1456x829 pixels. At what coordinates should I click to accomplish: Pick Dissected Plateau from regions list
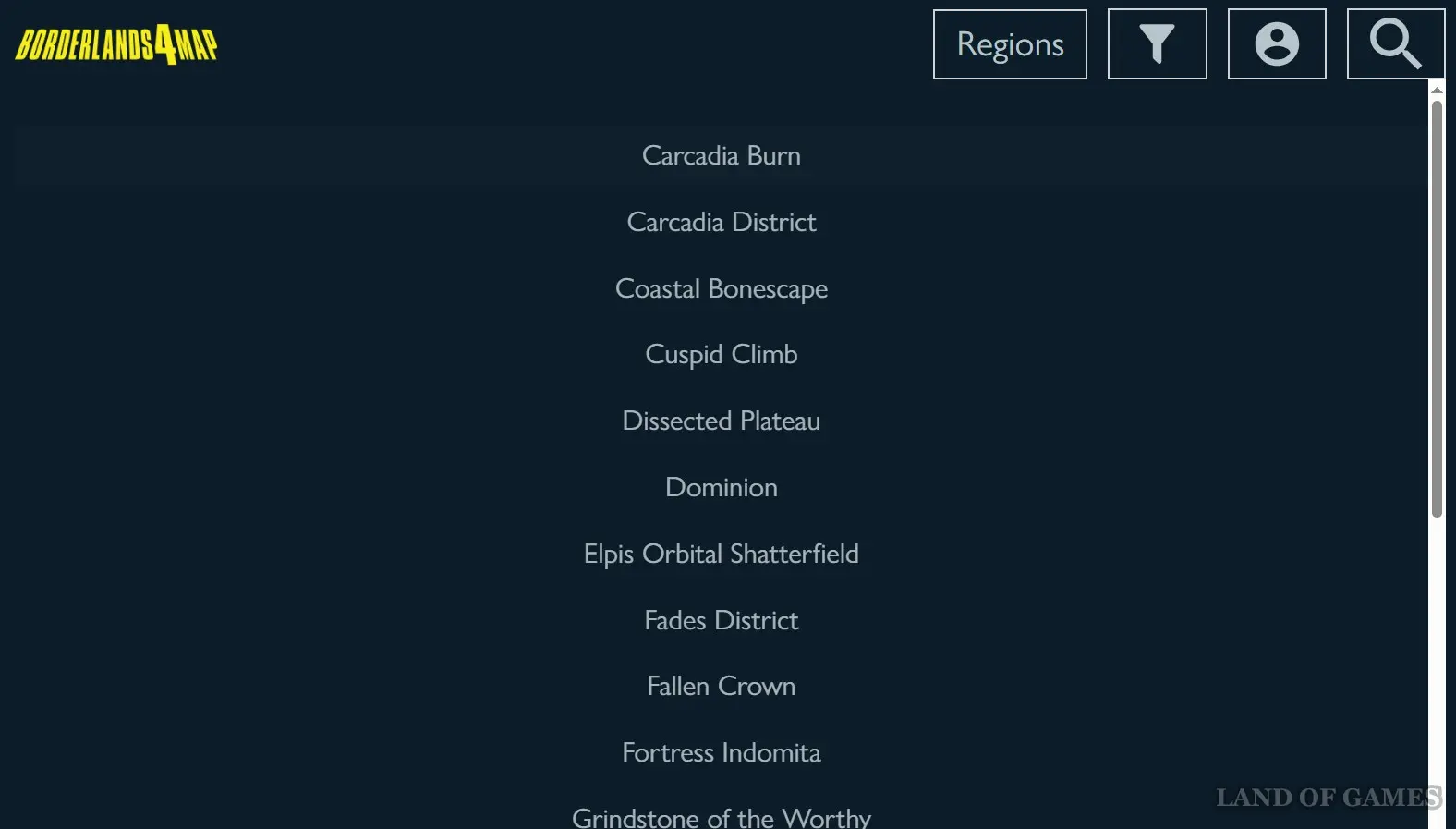pos(722,421)
